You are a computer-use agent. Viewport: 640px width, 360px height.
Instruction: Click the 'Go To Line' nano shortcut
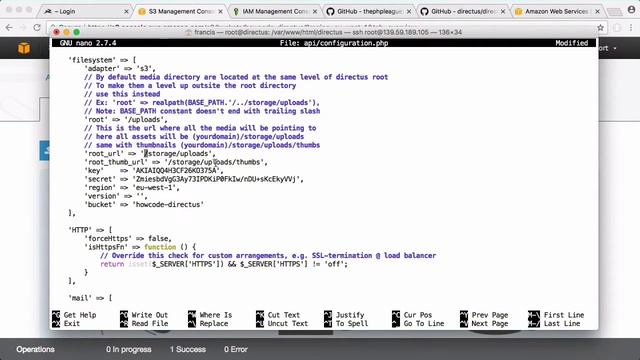(418, 324)
